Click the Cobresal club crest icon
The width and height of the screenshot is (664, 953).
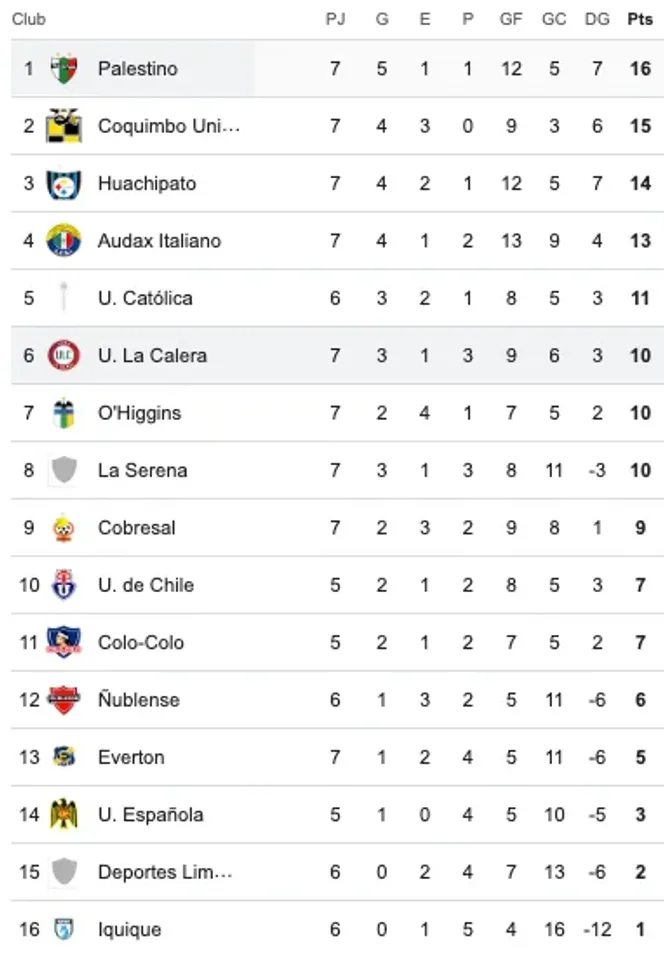64,528
